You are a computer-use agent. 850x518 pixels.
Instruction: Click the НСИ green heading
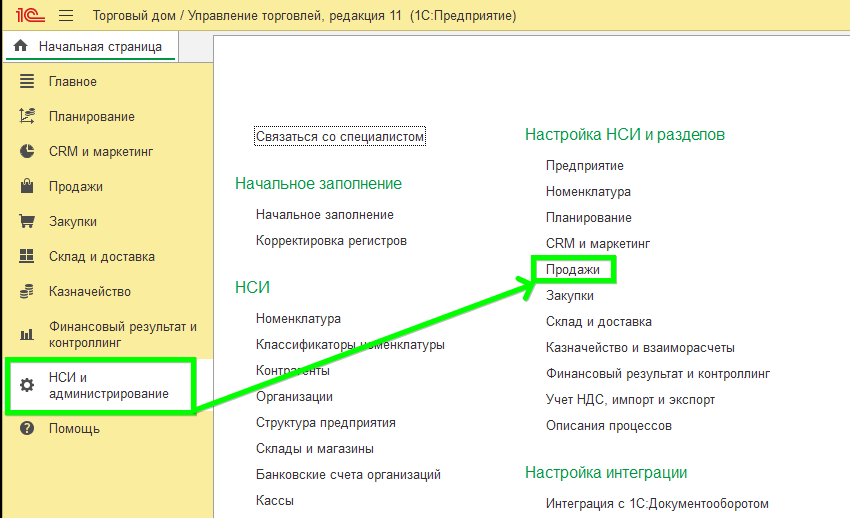coord(252,287)
